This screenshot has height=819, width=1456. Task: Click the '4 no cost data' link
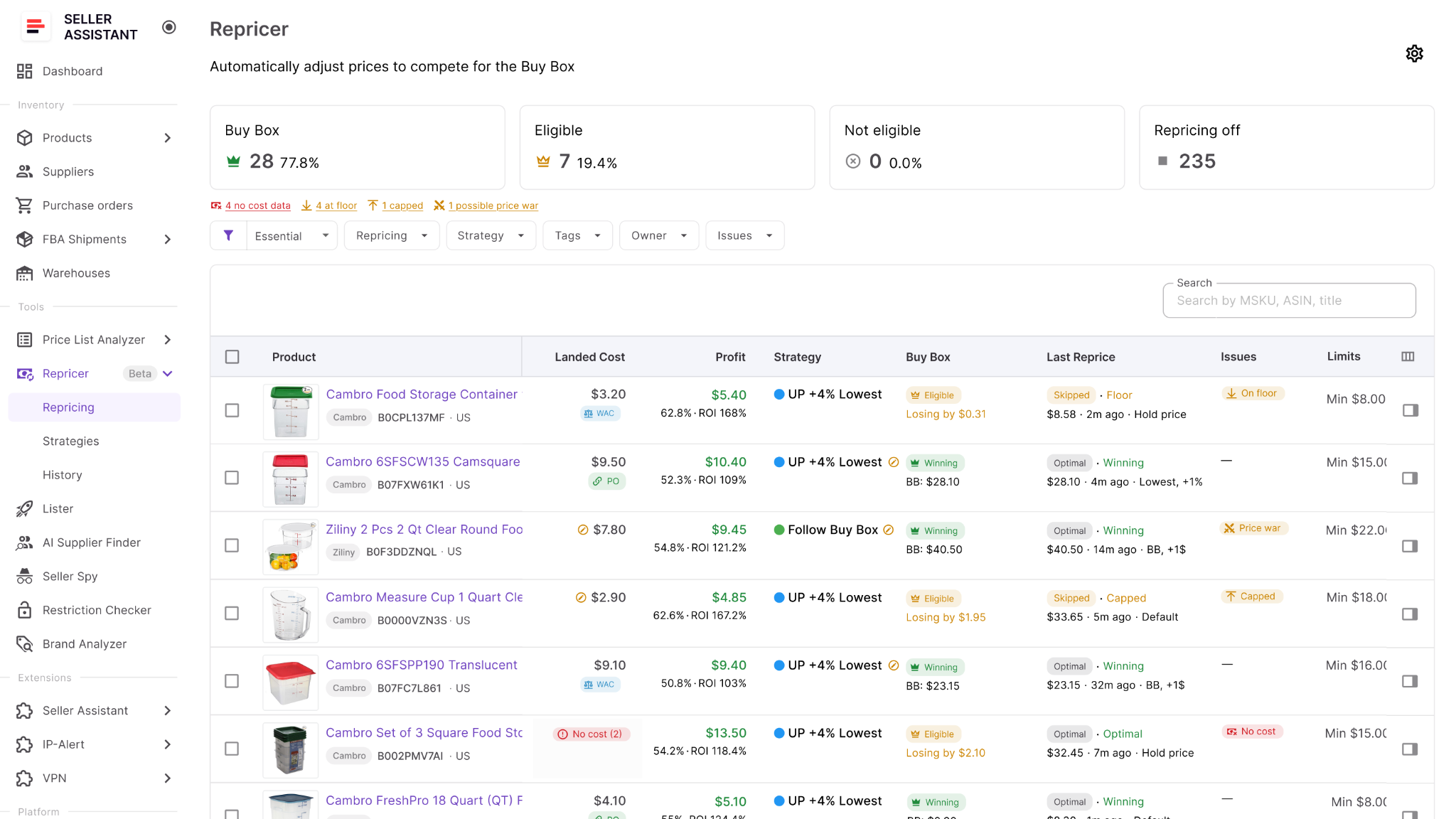[x=257, y=205]
